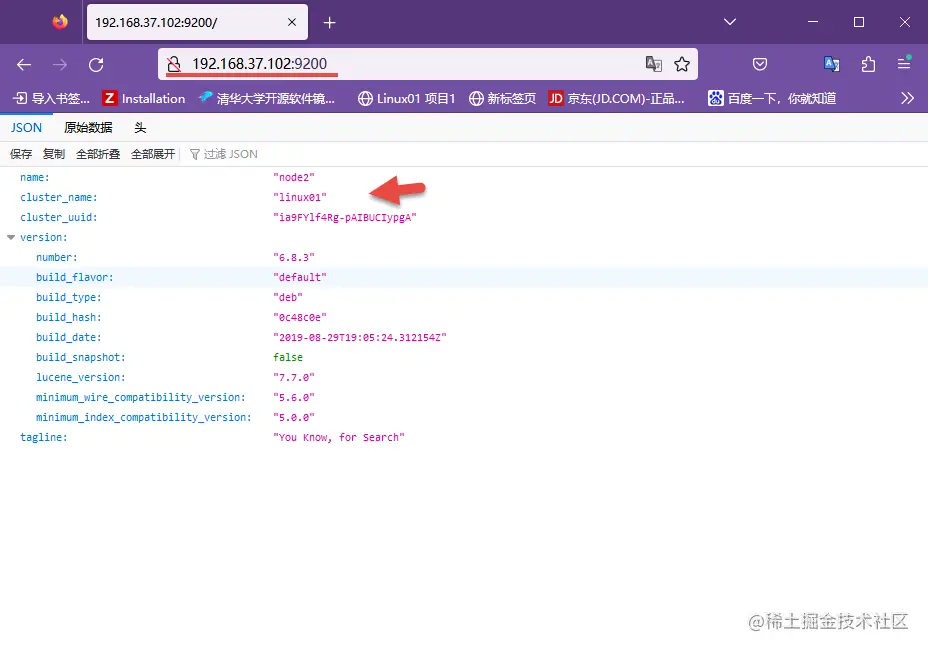Click the "5.0.0" value
This screenshot has width=928, height=651.
point(294,417)
